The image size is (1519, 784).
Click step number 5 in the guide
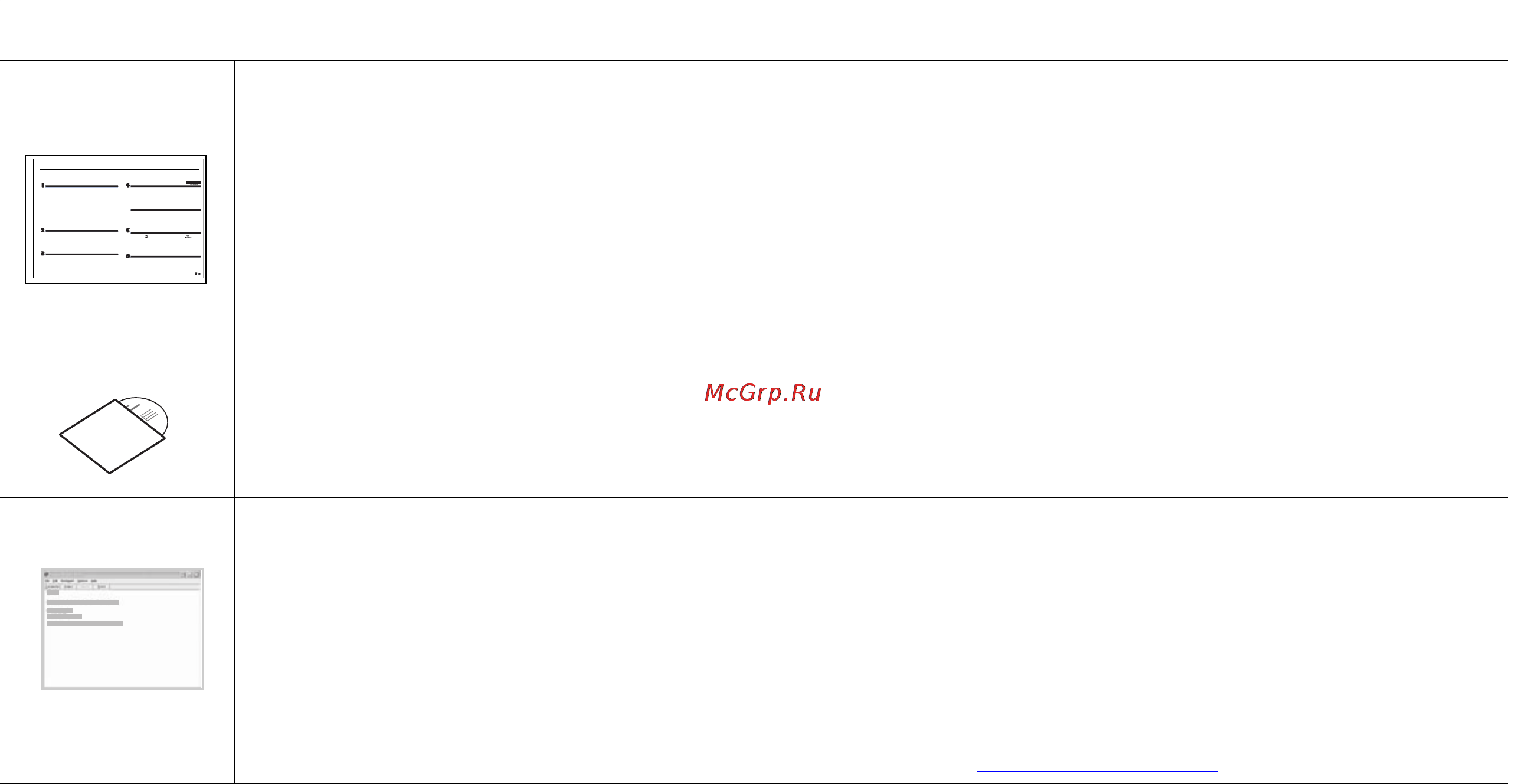tap(127, 231)
